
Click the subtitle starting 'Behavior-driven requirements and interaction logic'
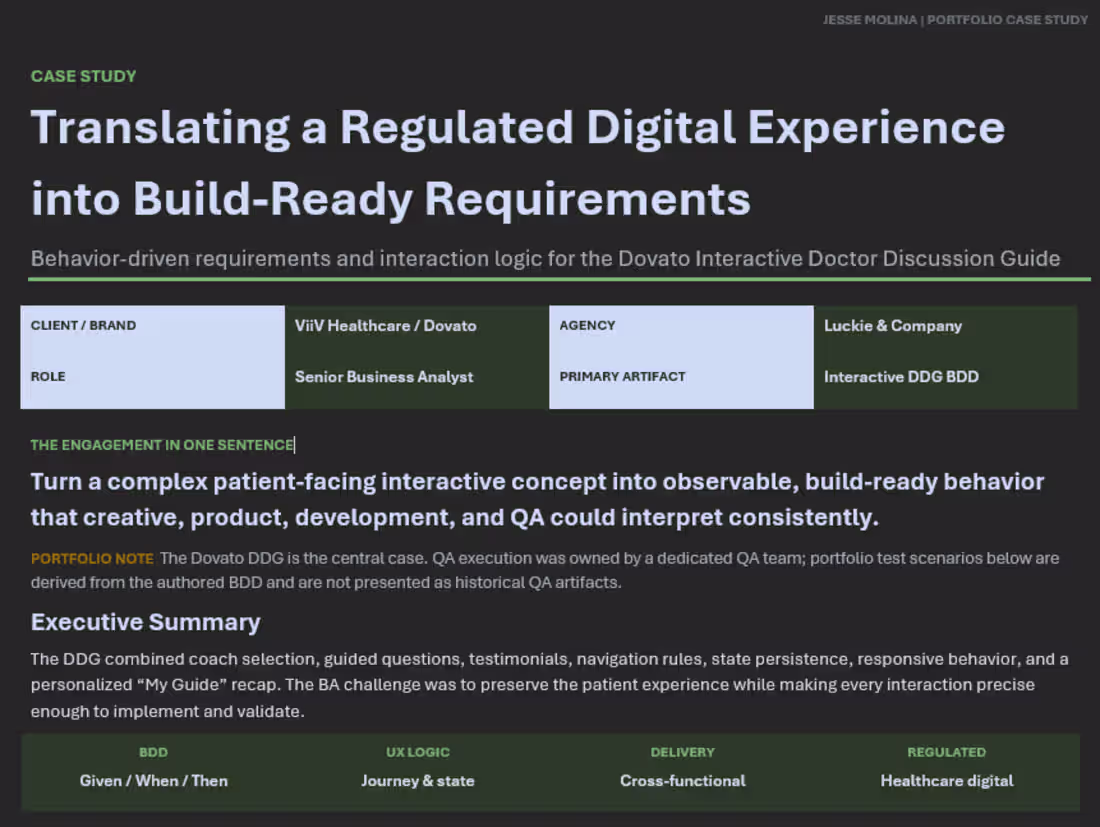coord(545,258)
